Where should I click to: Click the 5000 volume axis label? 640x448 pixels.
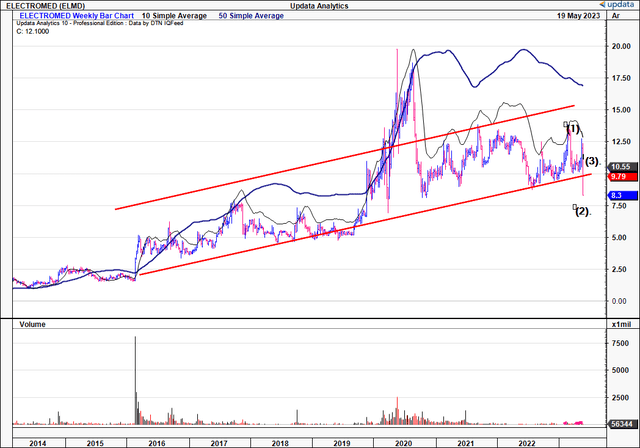(620, 370)
